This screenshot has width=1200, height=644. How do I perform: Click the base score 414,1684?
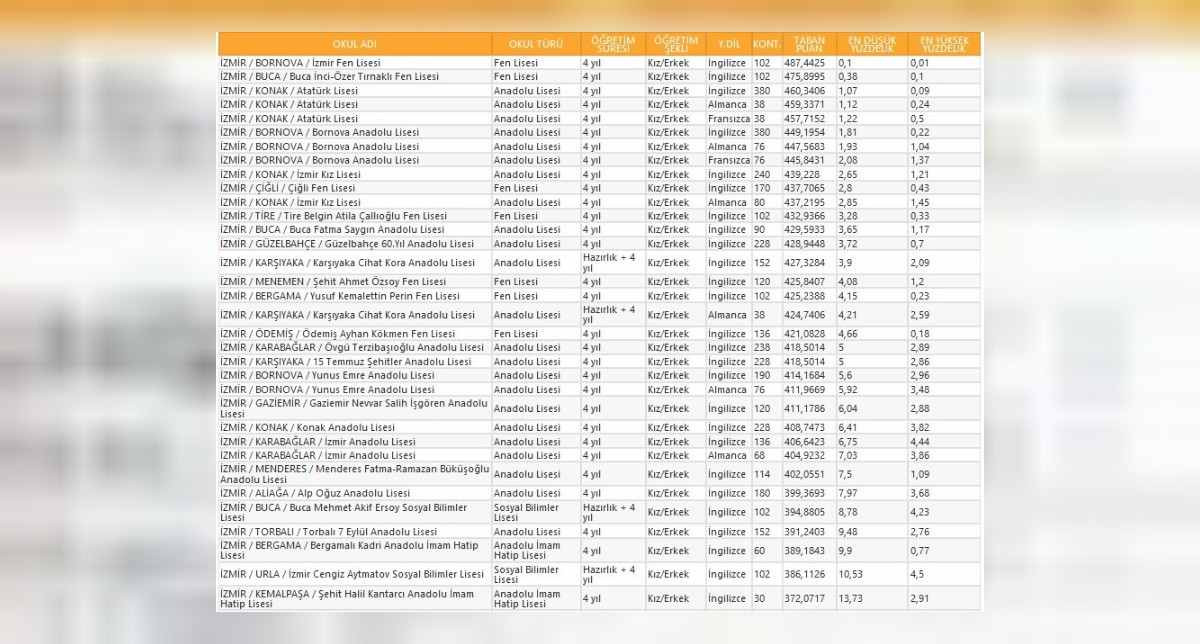804,376
